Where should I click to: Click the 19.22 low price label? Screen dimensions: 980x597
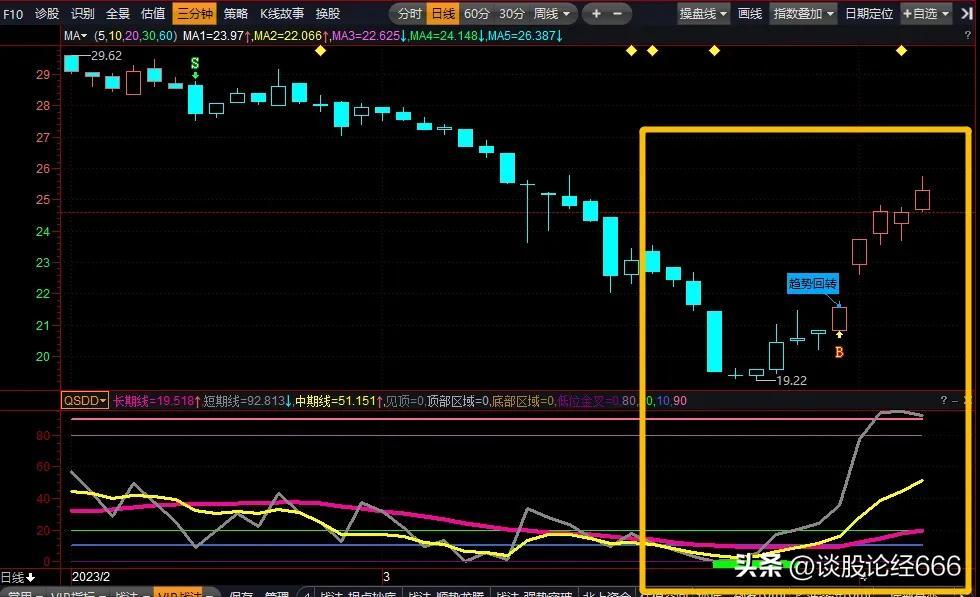(791, 381)
